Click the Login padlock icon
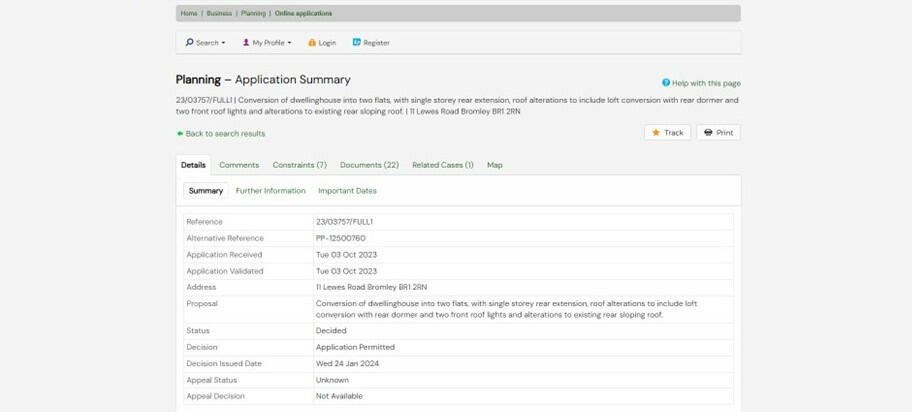912x412 pixels. 312,43
